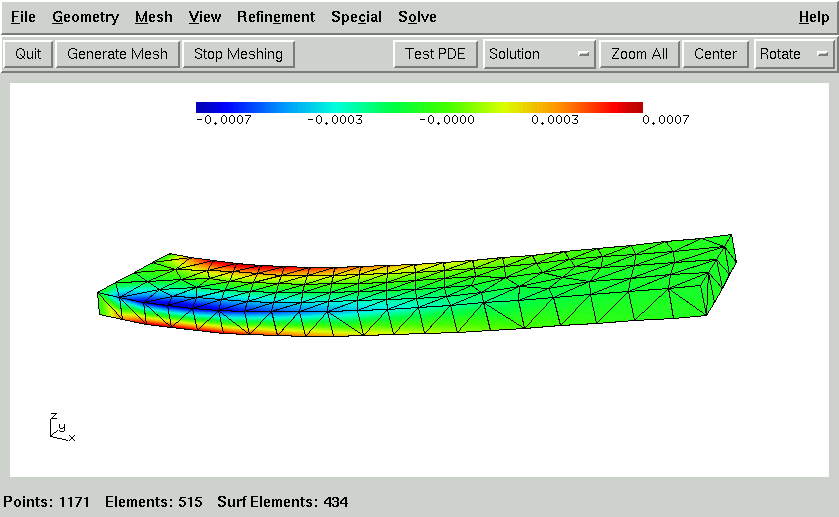
Task: Click the 'Elements: 515' status text
Action: point(154,502)
